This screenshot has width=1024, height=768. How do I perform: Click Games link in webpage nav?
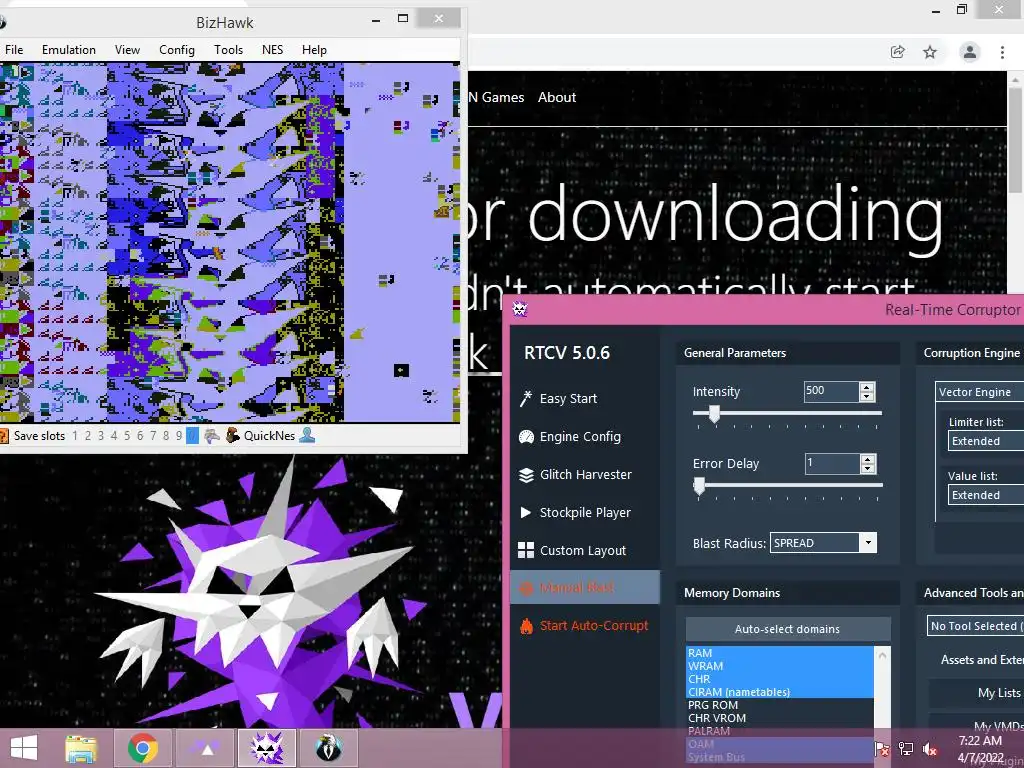(x=503, y=97)
